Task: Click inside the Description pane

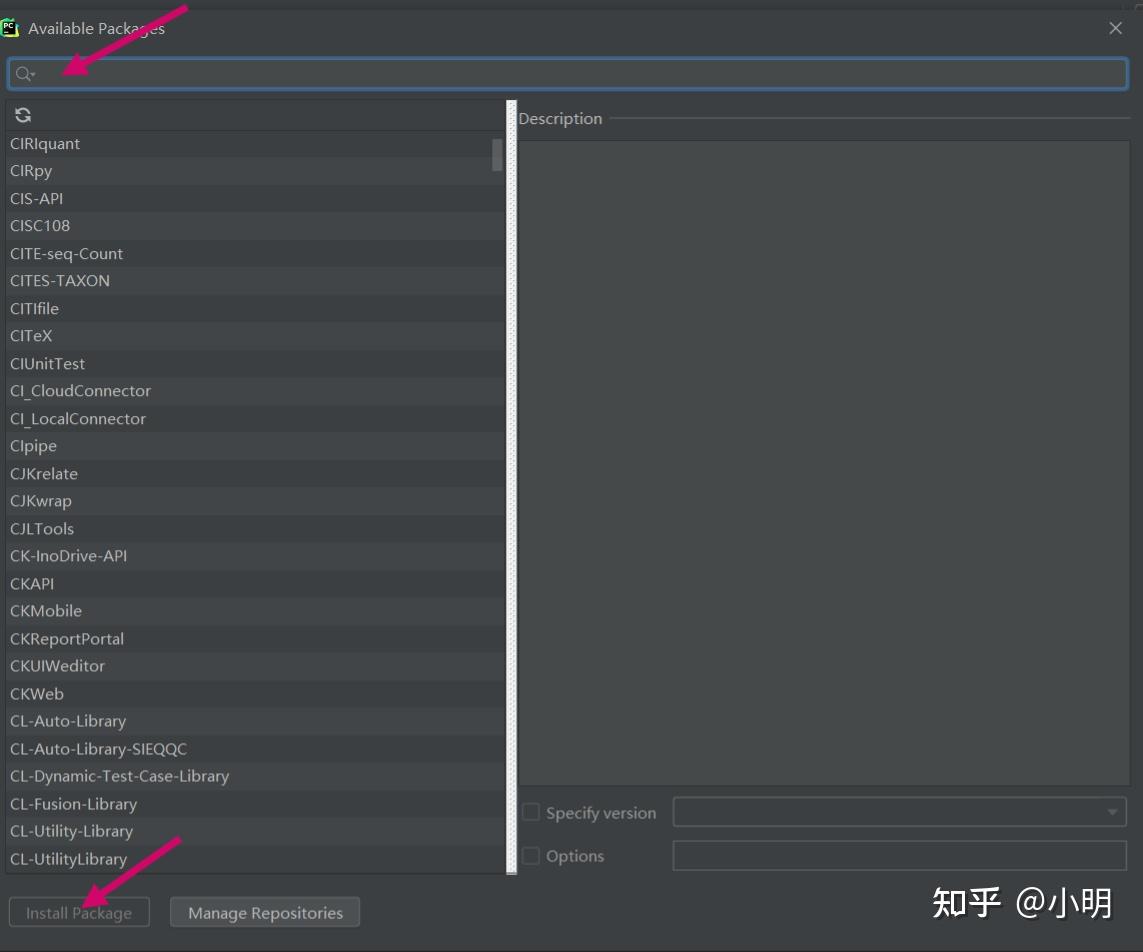Action: click(824, 463)
